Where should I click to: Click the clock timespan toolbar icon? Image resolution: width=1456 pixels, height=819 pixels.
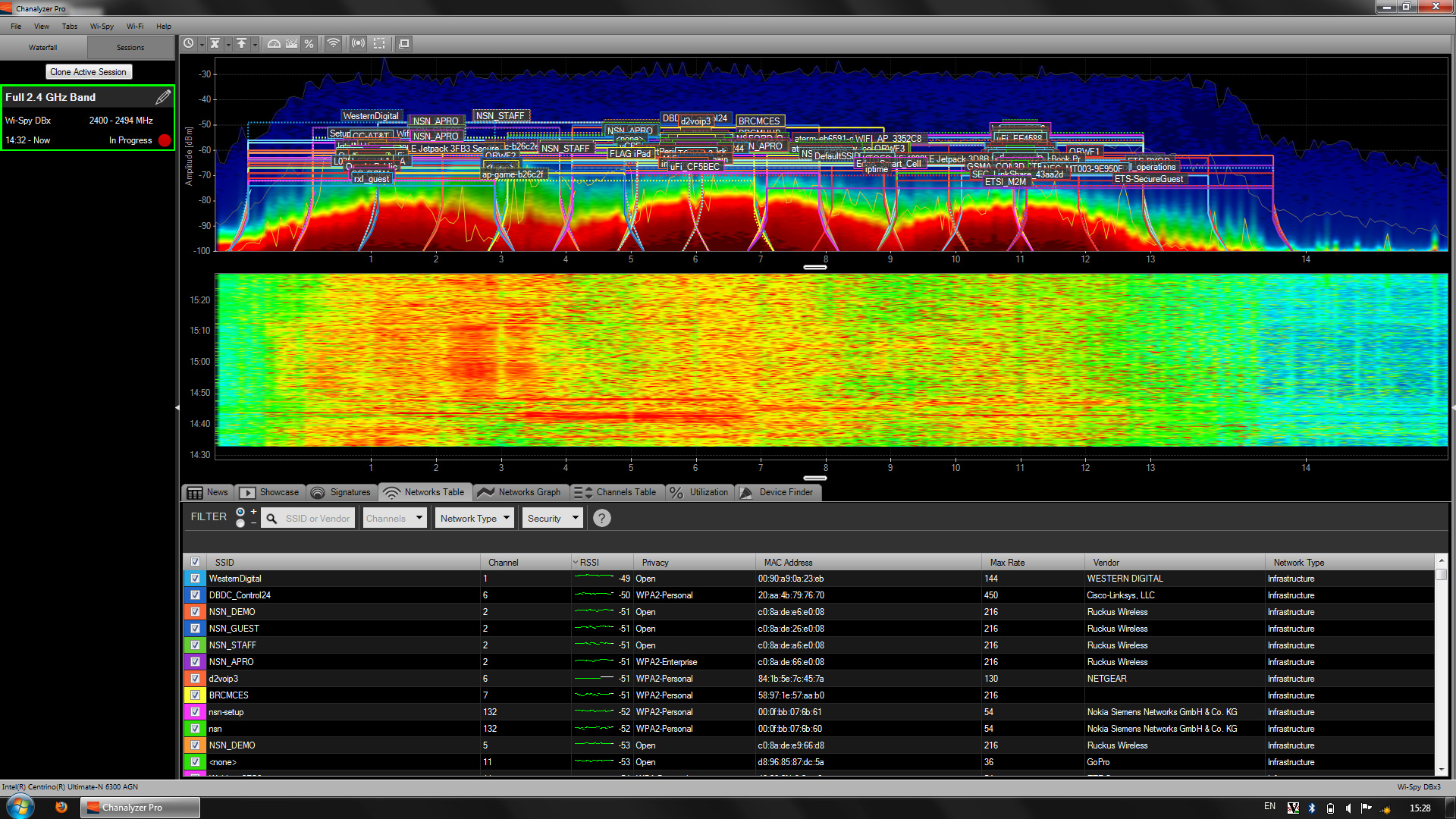(x=189, y=44)
